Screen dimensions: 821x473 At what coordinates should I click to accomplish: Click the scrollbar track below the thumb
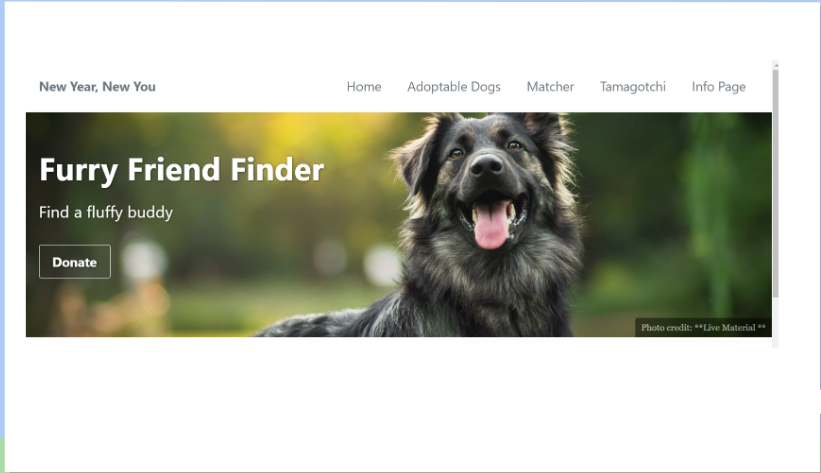pyautogui.click(x=775, y=322)
